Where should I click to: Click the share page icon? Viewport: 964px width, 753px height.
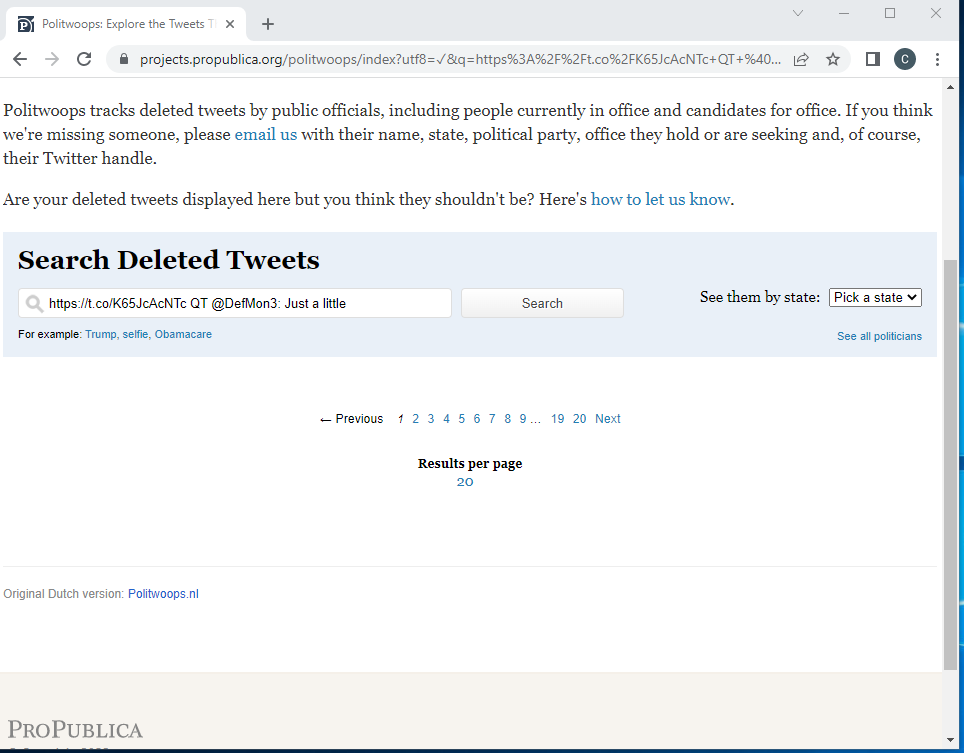(801, 59)
